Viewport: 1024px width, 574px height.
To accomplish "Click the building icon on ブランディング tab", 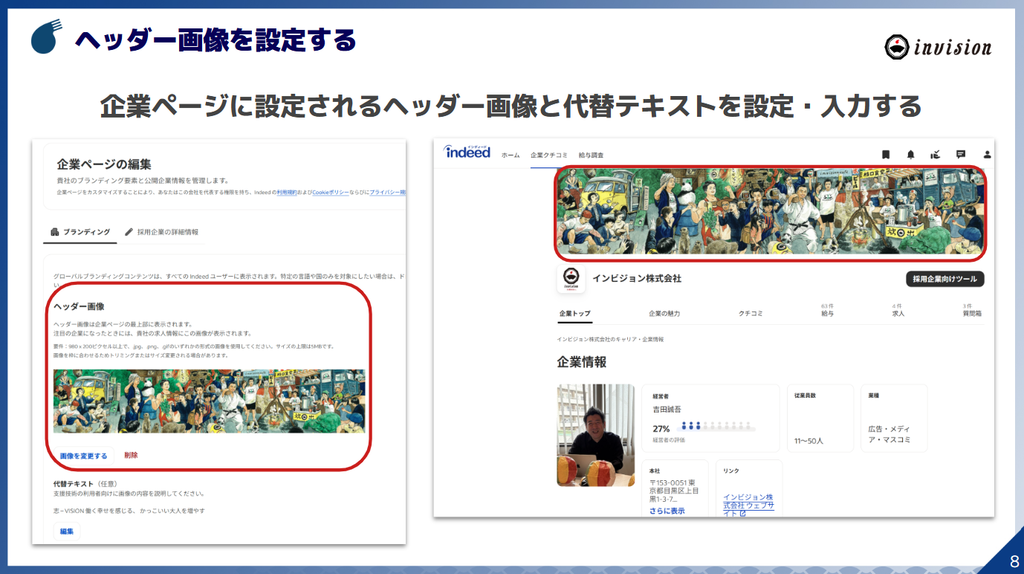I will point(55,232).
